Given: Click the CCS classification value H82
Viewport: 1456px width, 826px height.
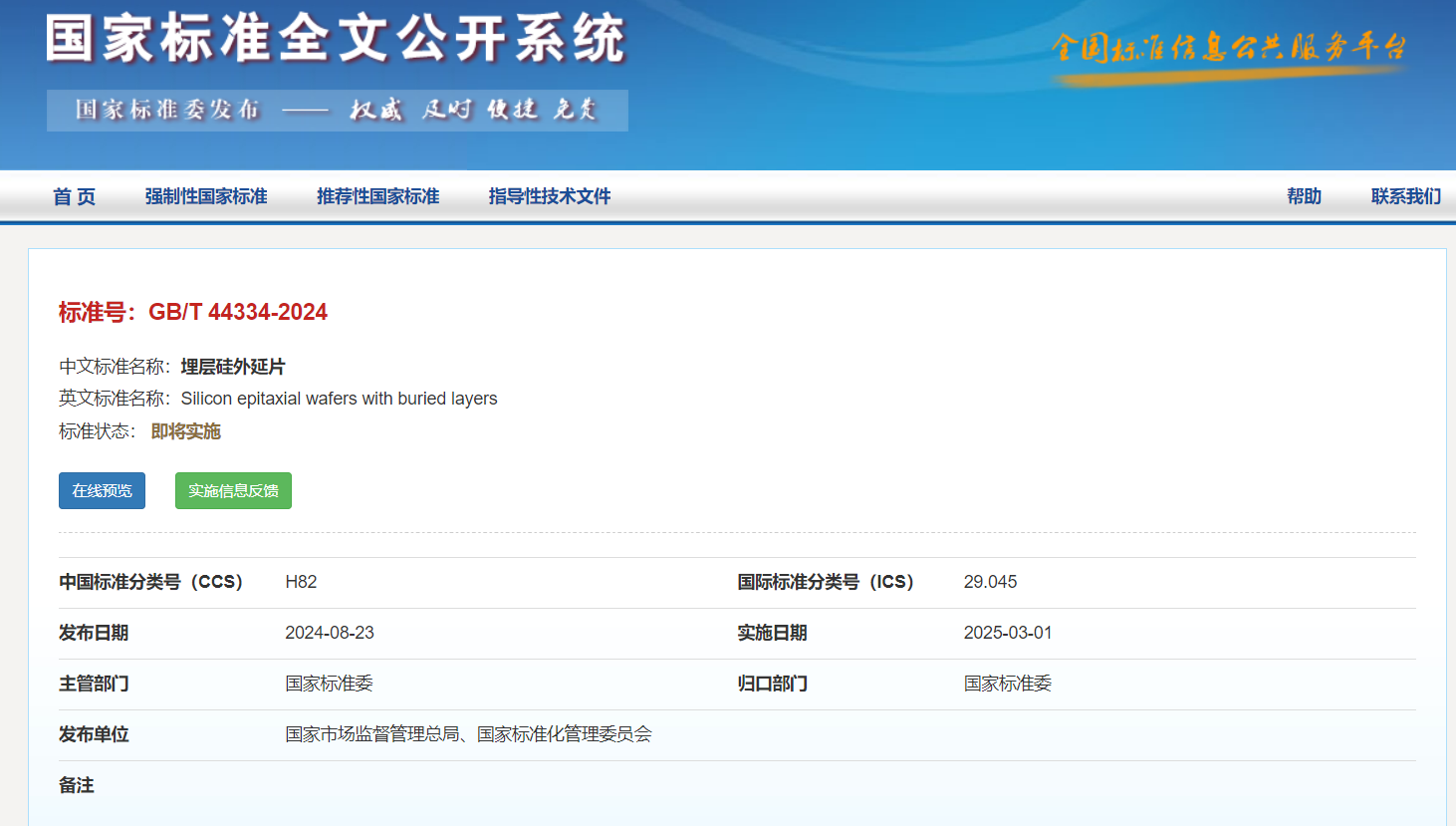Looking at the screenshot, I should tap(301, 583).
